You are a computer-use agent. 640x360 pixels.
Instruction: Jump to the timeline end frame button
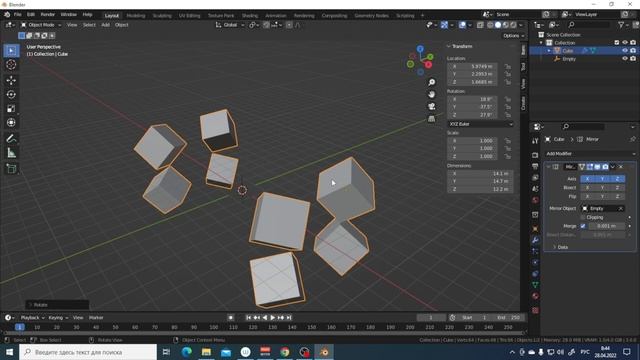tap(289, 318)
